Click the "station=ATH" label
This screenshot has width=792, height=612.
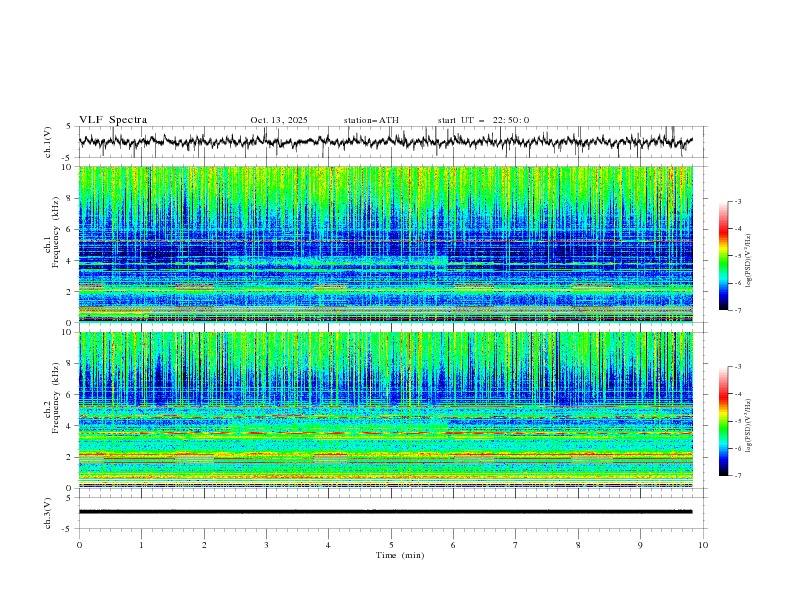[x=371, y=120]
